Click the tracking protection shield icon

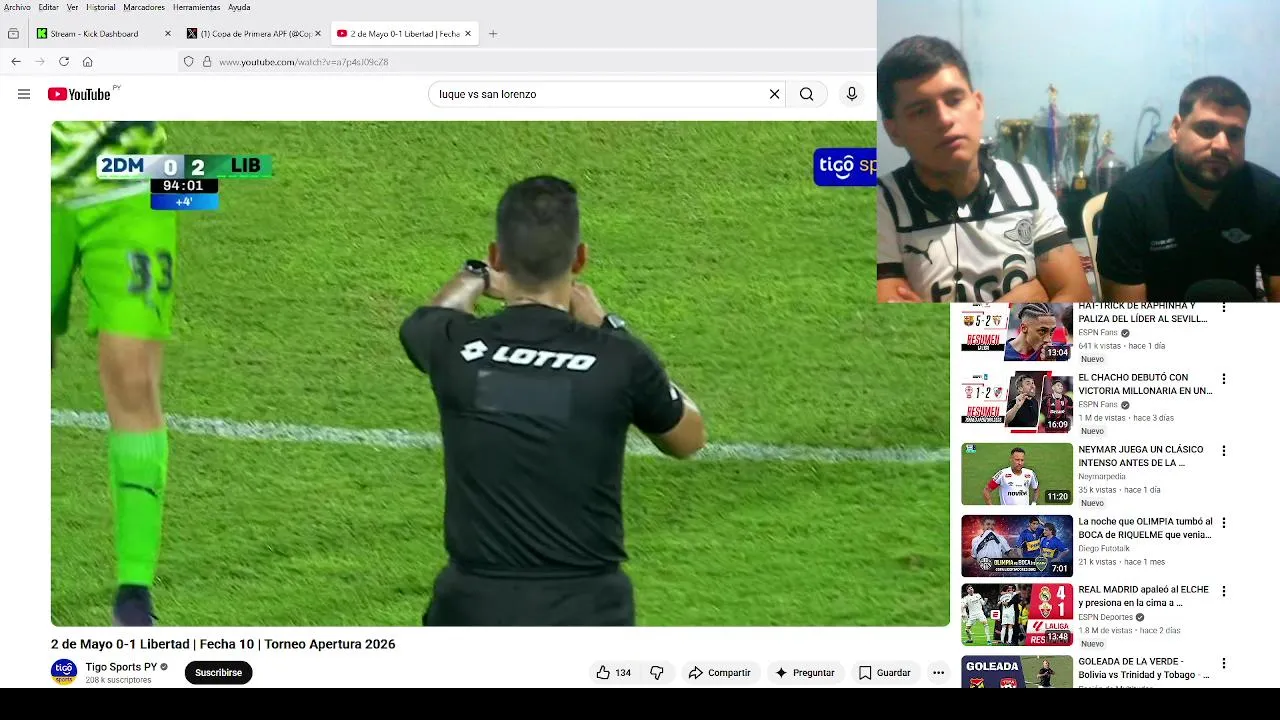click(x=188, y=62)
